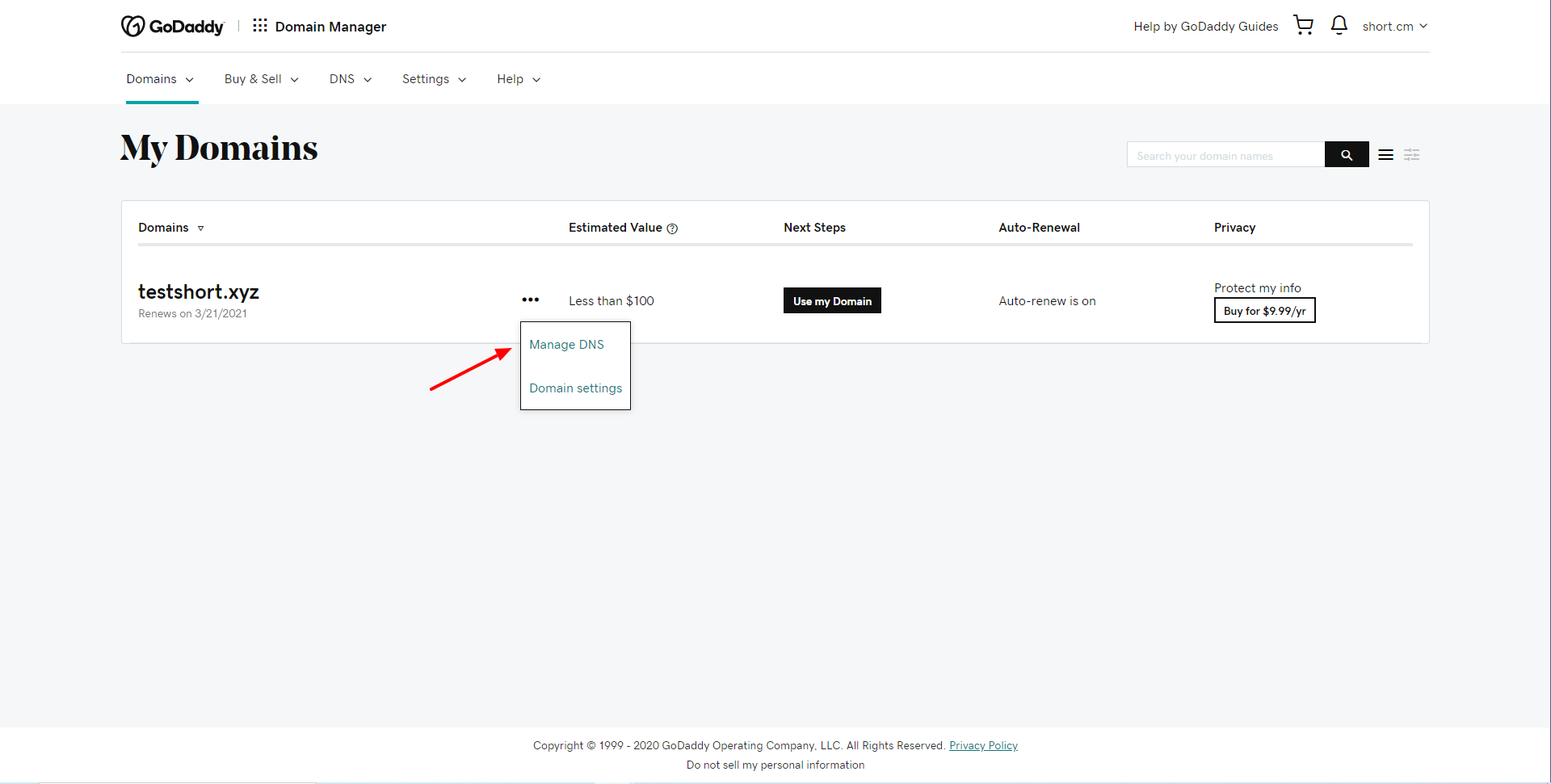Click the Less than $100 value
Viewport: 1551px width, 784px height.
click(611, 300)
